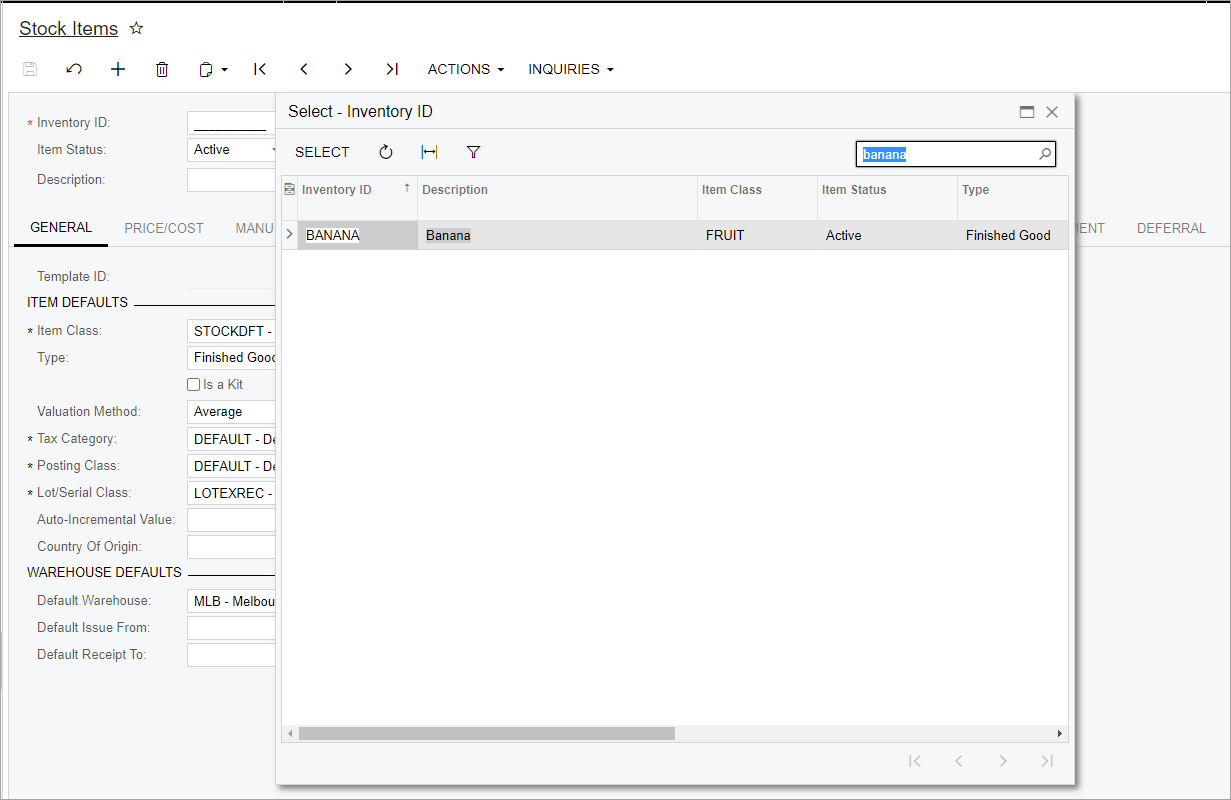Click Auto-Incremental Value field
The width and height of the screenshot is (1231, 800).
[x=231, y=520]
